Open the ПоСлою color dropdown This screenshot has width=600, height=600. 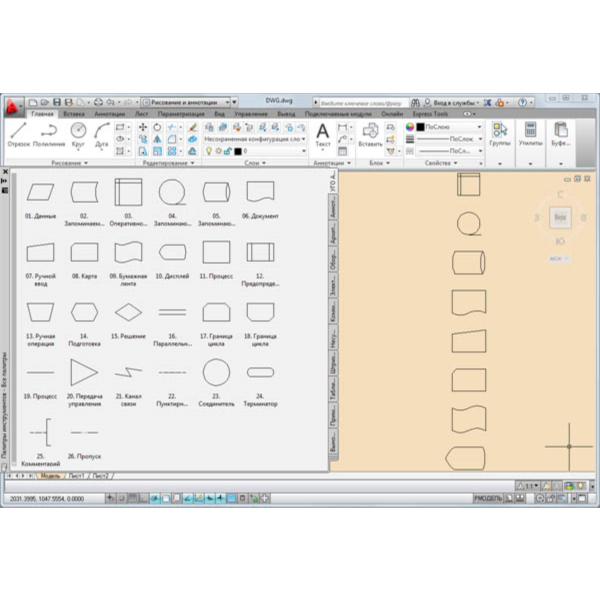click(x=449, y=127)
